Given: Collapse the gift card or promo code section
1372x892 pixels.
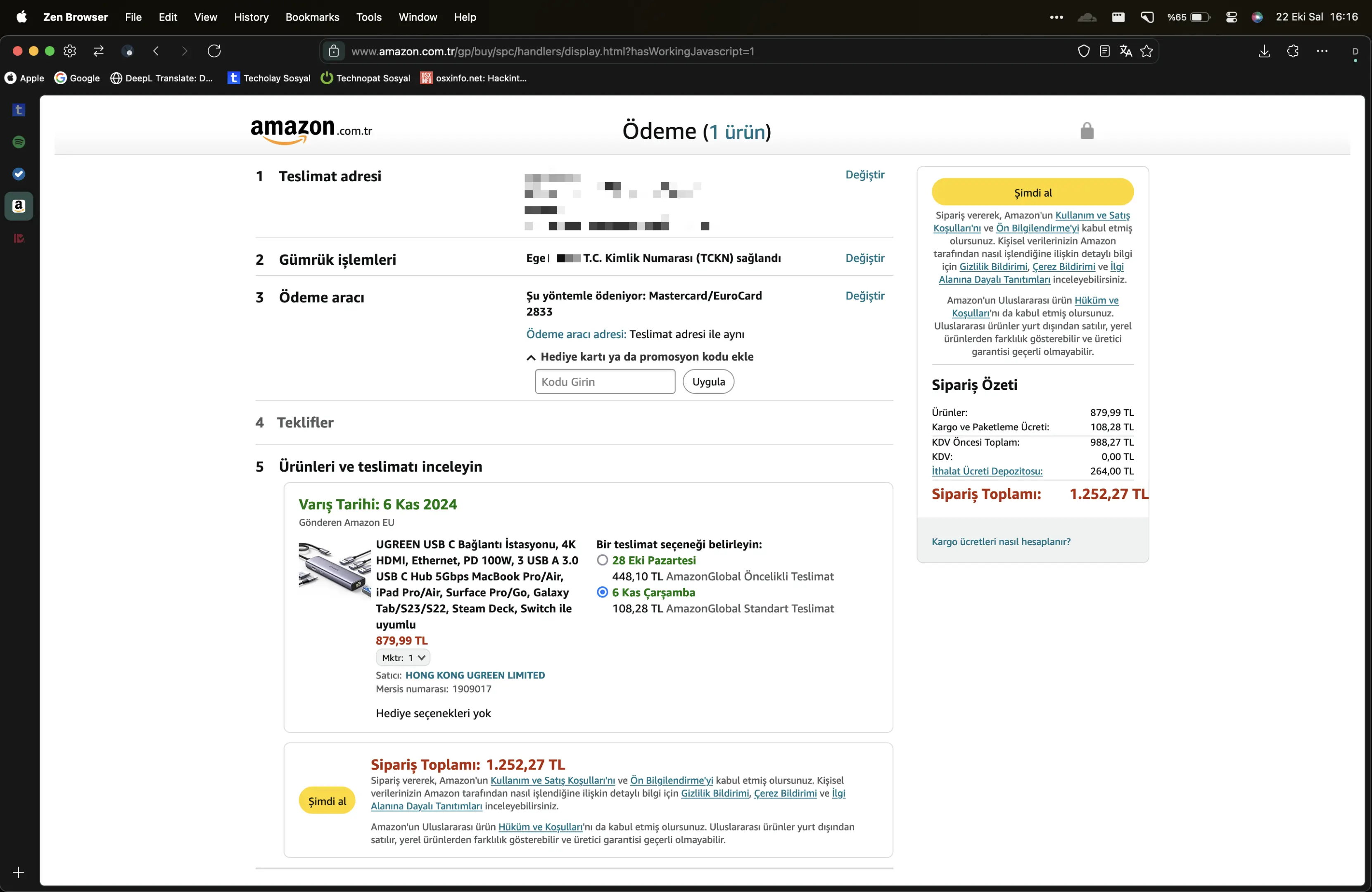Looking at the screenshot, I should [x=640, y=357].
